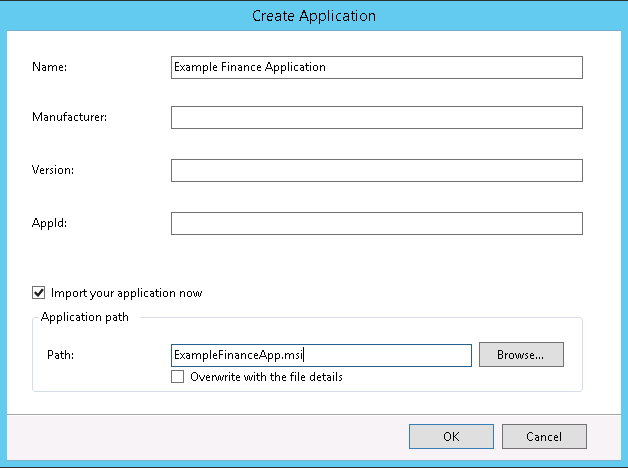Click the Name text field
628x468 pixels.
click(x=376, y=67)
